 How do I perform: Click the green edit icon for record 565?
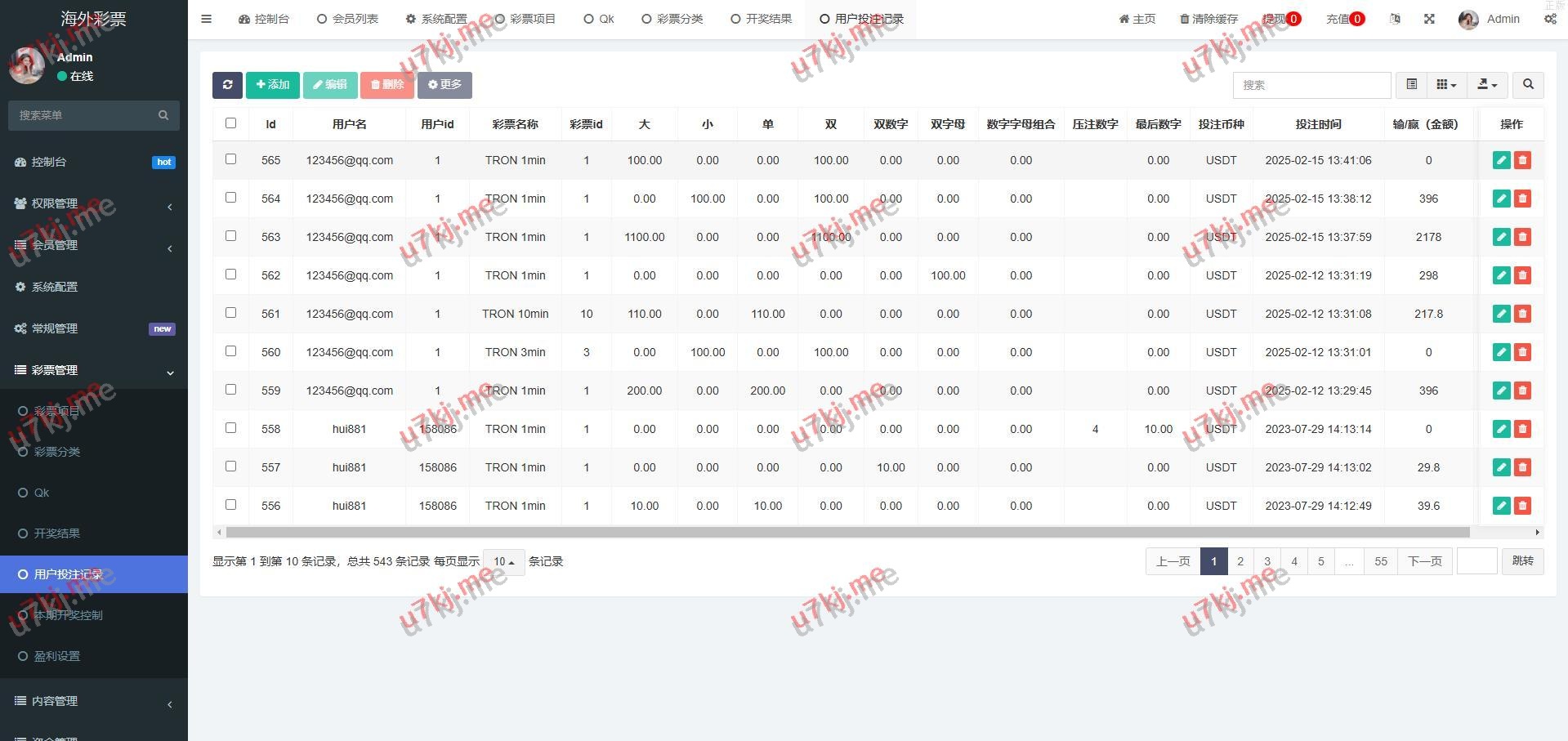coord(1501,161)
